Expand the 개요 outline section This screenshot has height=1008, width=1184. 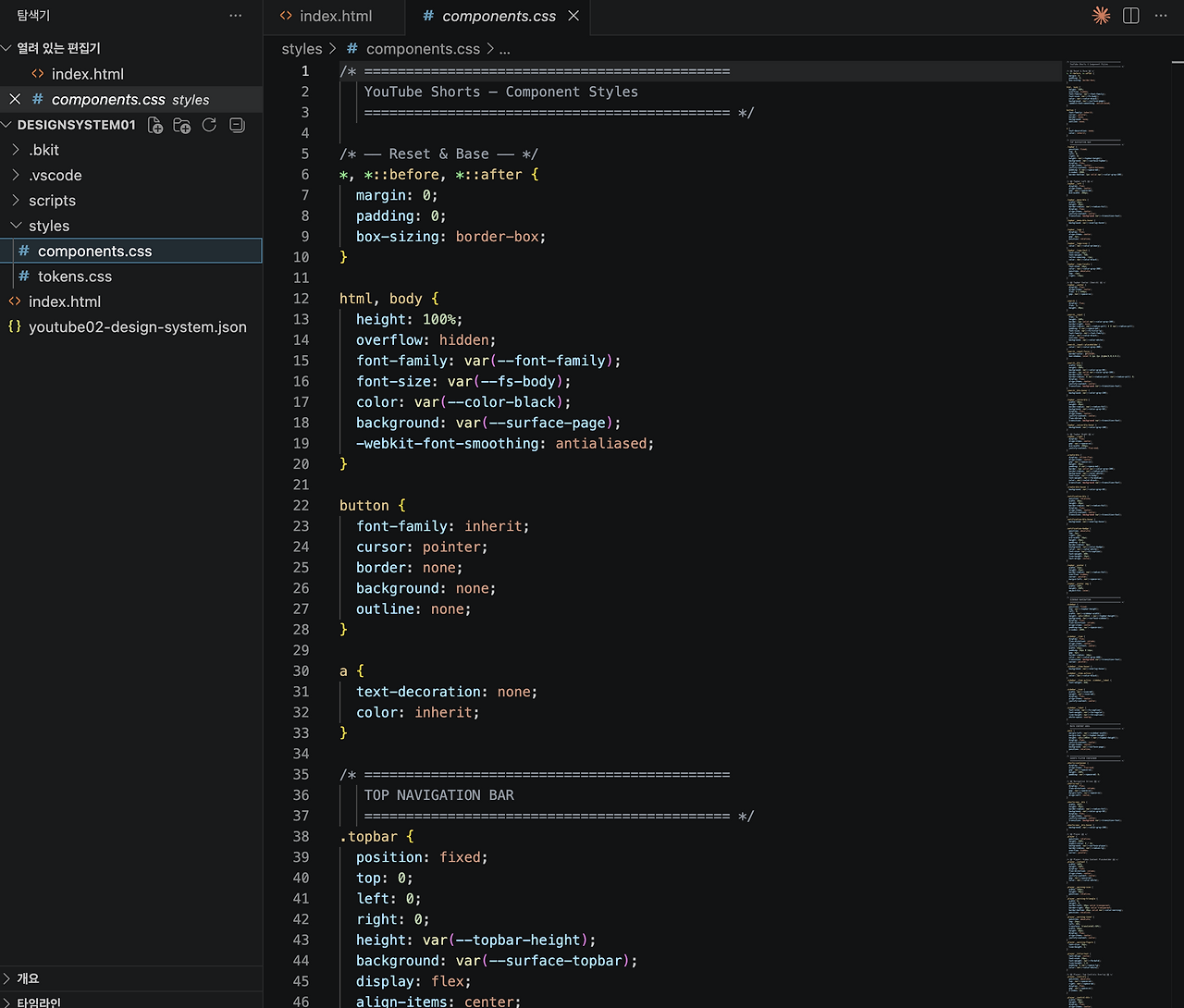pos(28,978)
